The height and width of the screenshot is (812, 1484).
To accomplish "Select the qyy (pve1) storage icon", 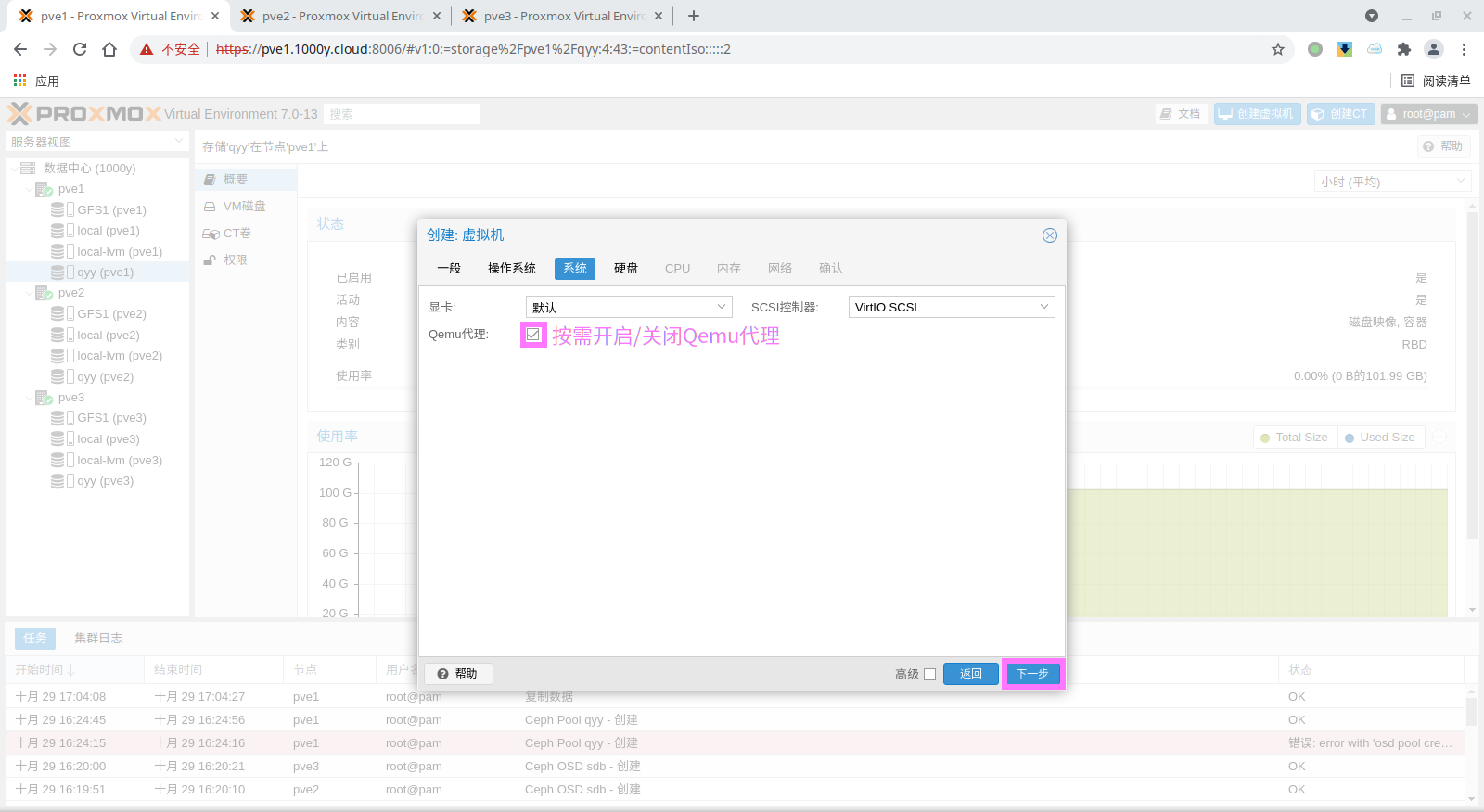I will tap(58, 273).
